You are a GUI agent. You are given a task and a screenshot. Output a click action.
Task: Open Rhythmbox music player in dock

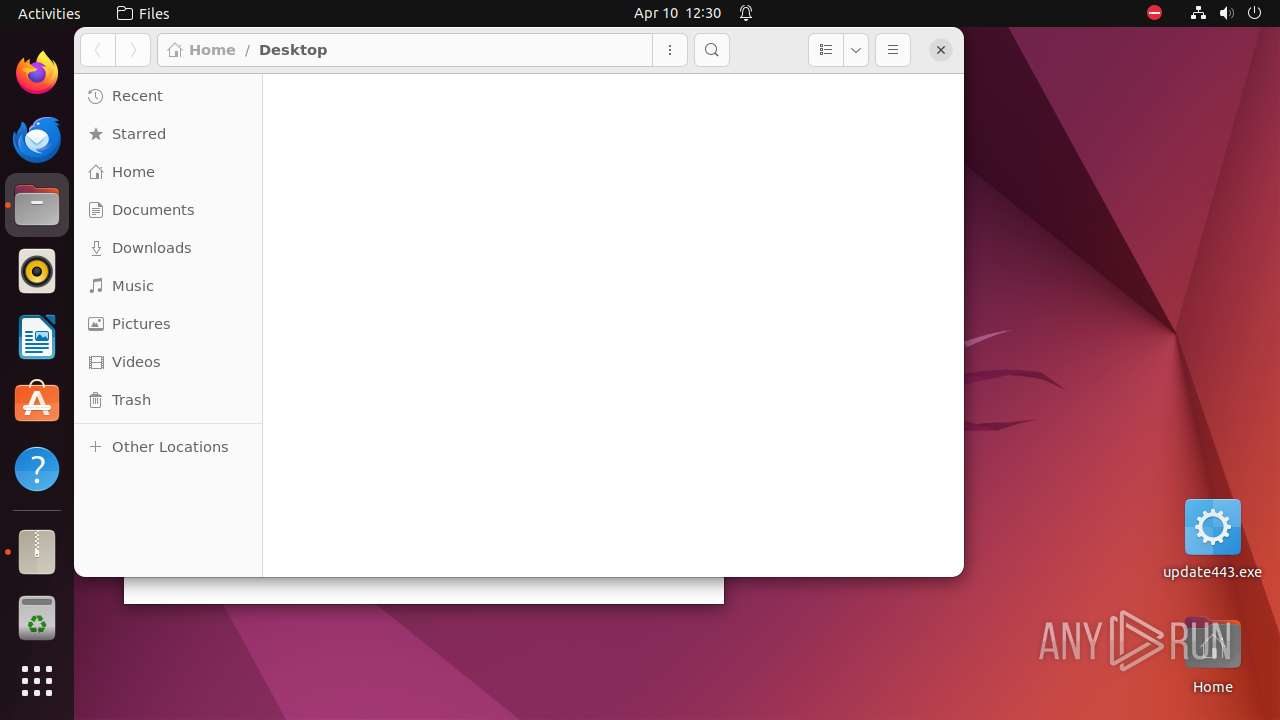click(37, 271)
